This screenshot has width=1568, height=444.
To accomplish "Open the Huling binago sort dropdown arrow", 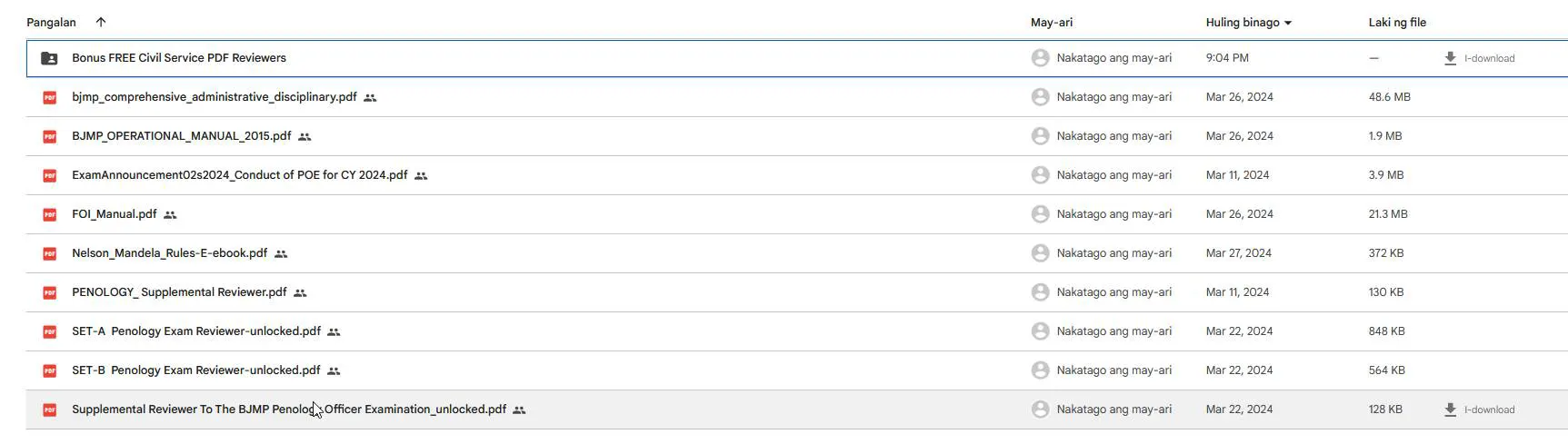I will click(x=1288, y=23).
